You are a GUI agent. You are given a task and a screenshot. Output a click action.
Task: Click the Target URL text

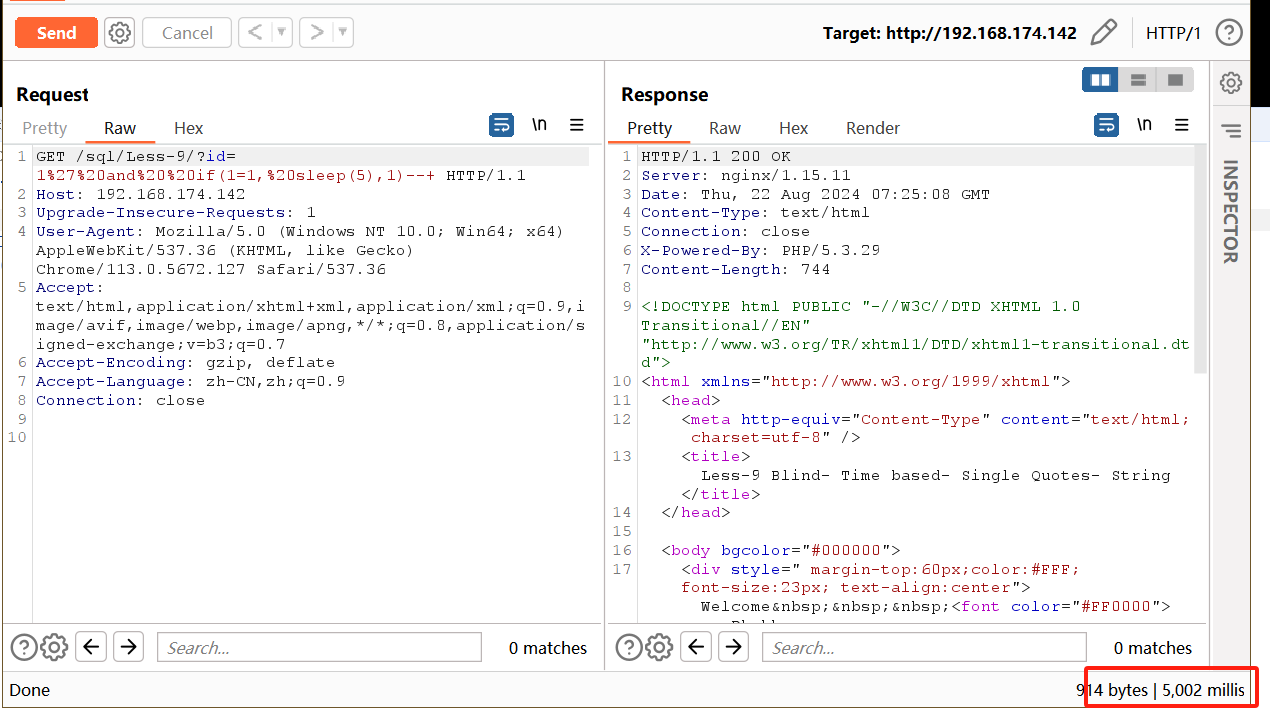(950, 33)
